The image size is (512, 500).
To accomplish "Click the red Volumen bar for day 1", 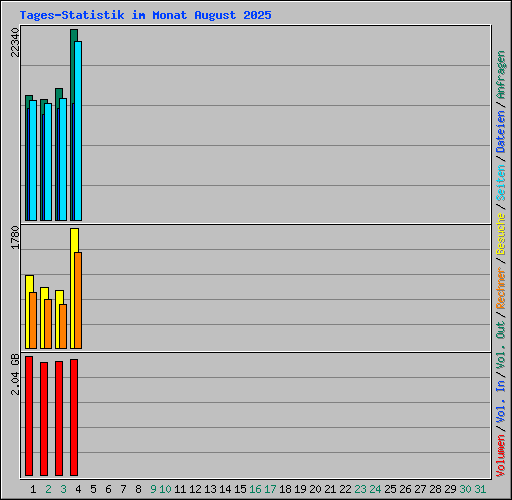I will tap(29, 416).
